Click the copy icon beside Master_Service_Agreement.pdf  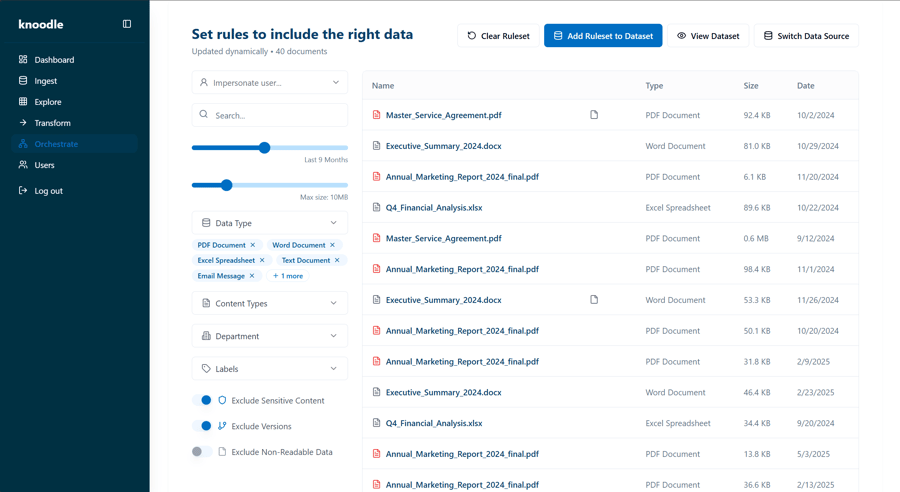(x=594, y=115)
